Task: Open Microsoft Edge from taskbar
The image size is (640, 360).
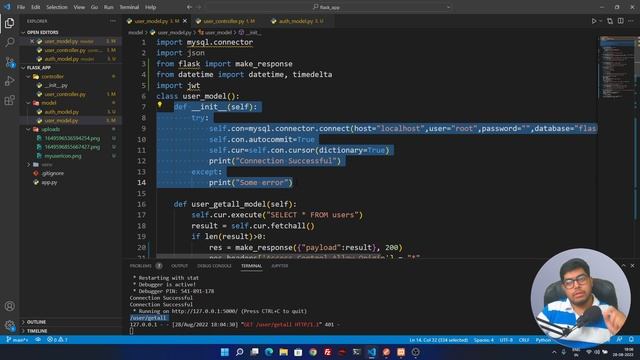Action: [x=269, y=352]
